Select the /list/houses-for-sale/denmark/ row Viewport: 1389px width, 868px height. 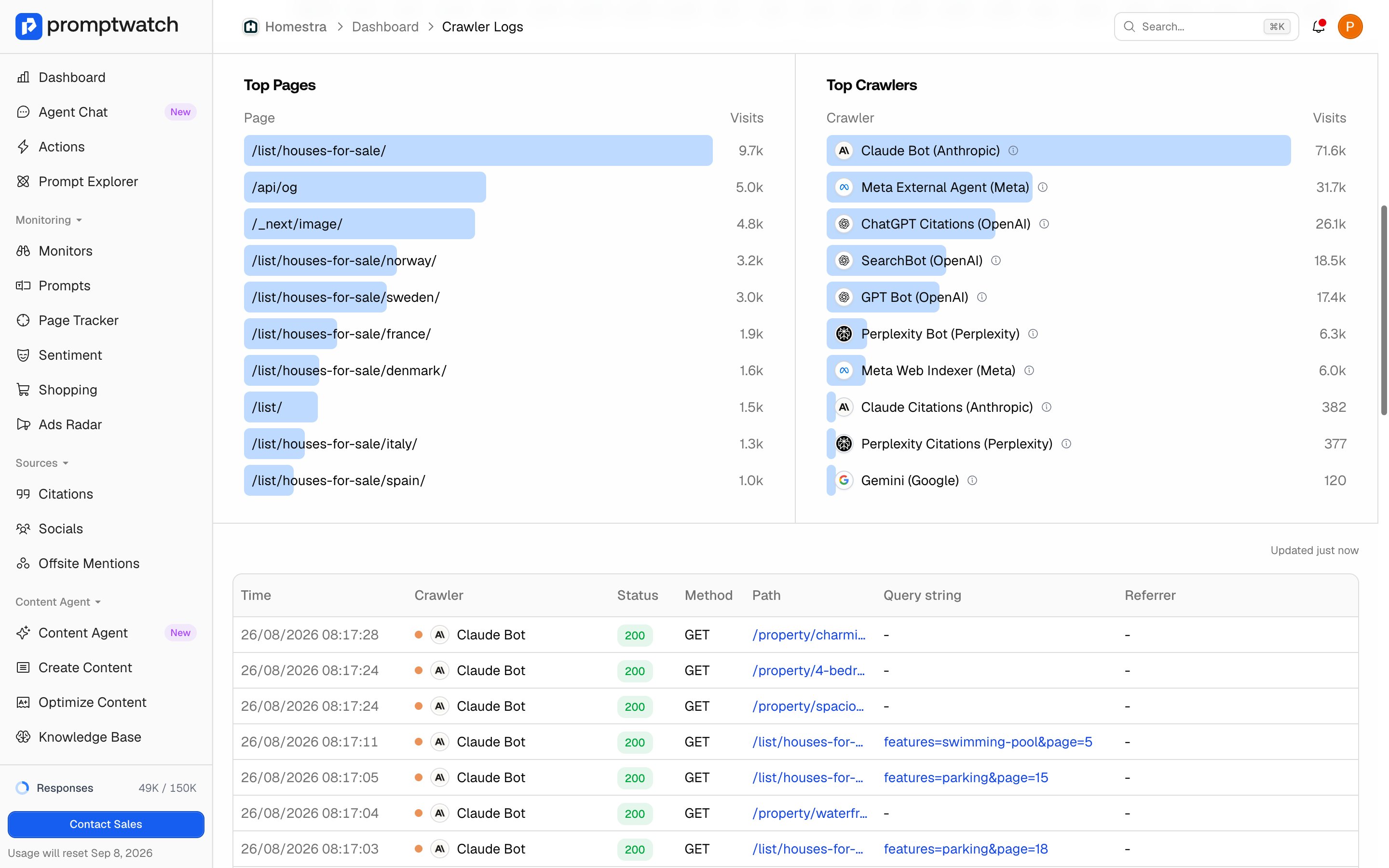[x=504, y=370]
